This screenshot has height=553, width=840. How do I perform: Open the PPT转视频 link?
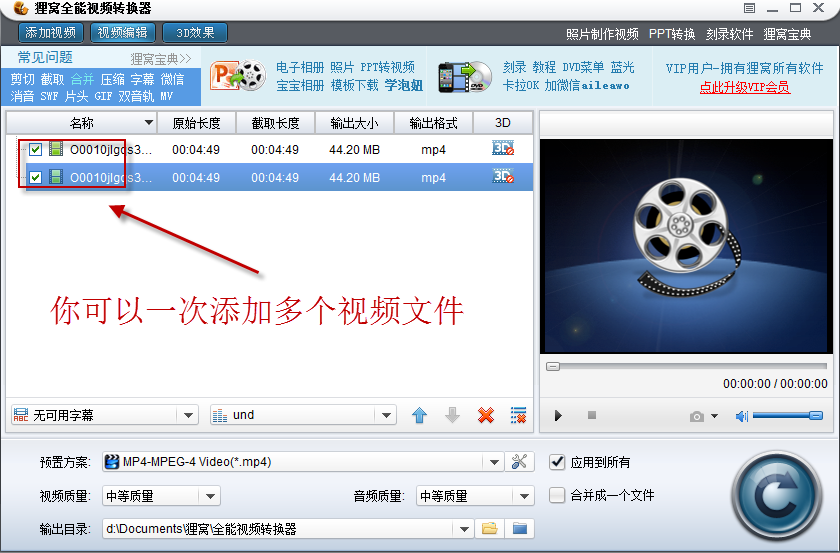coord(387,68)
